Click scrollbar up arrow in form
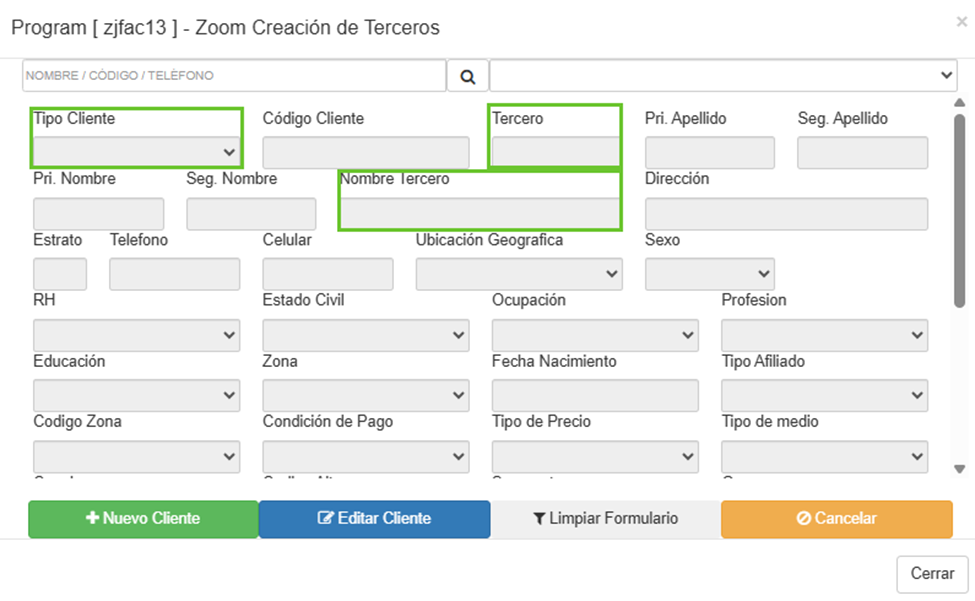The width and height of the screenshot is (975, 601). click(960, 103)
